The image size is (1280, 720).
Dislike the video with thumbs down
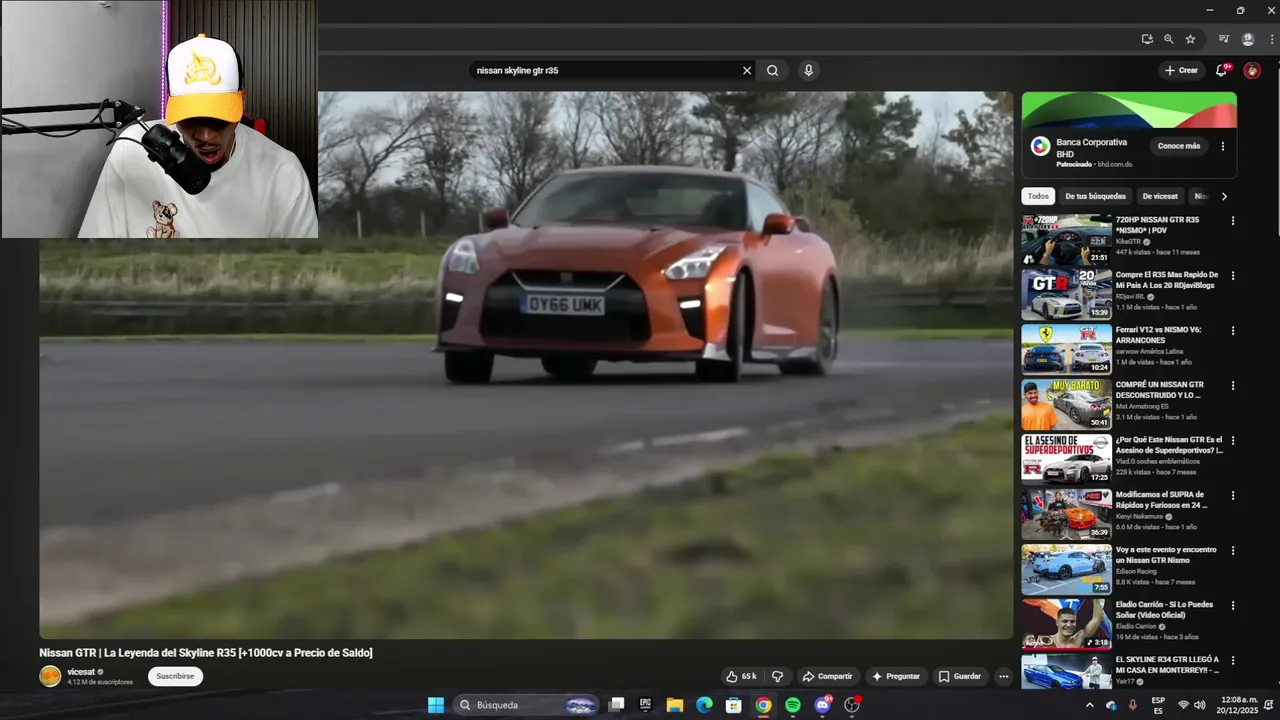point(777,676)
